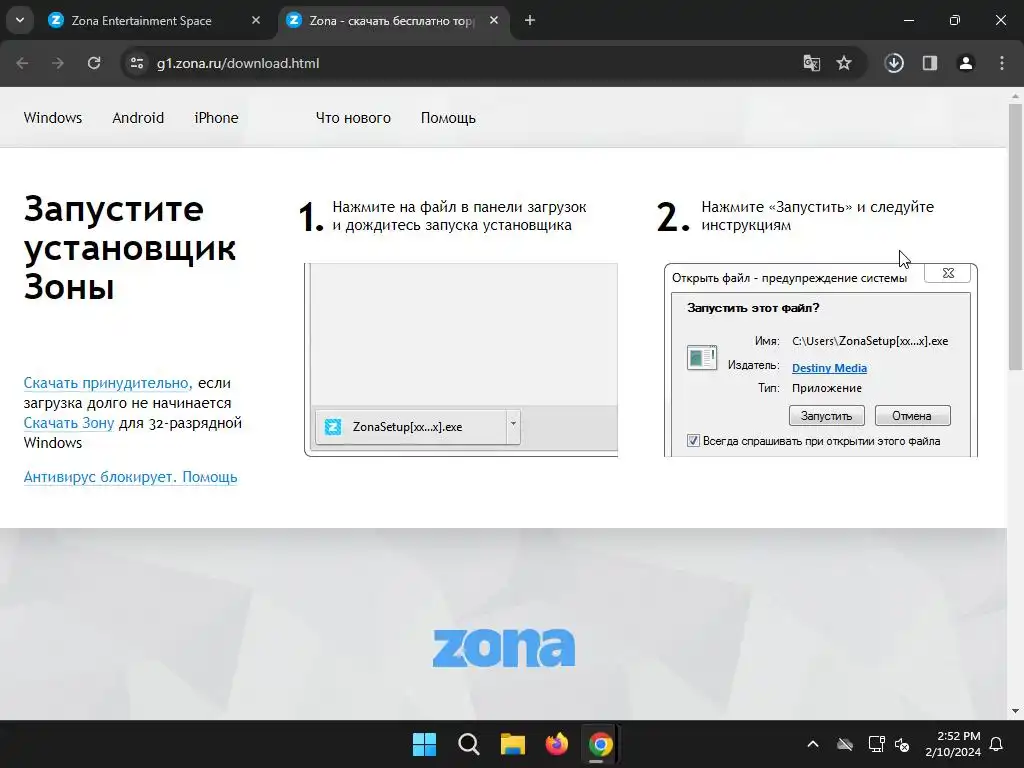Select the Zona скачать бесплатно tab
The image size is (1024, 768).
pos(392,21)
